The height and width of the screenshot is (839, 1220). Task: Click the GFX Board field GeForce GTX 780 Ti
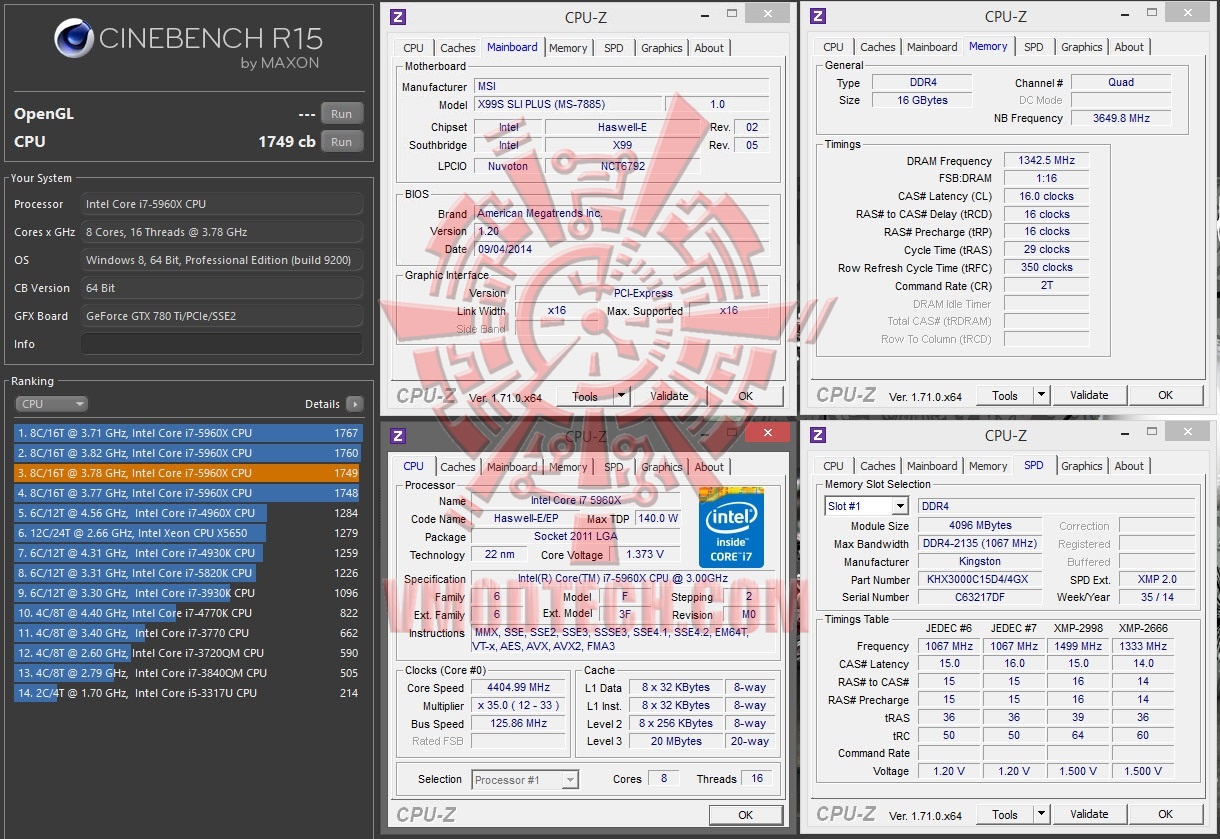(x=222, y=316)
